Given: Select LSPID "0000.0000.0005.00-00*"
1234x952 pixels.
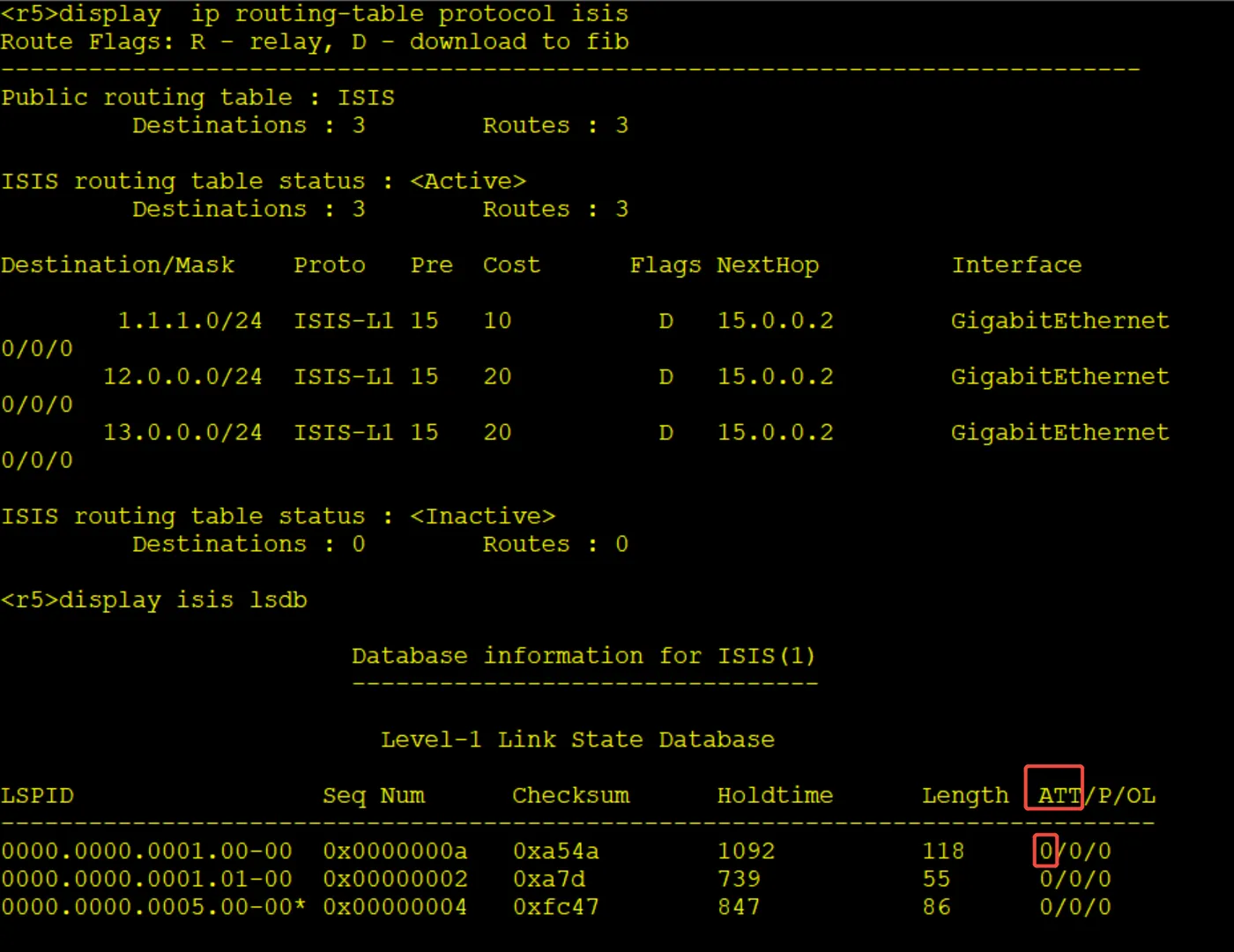Looking at the screenshot, I should [x=154, y=908].
